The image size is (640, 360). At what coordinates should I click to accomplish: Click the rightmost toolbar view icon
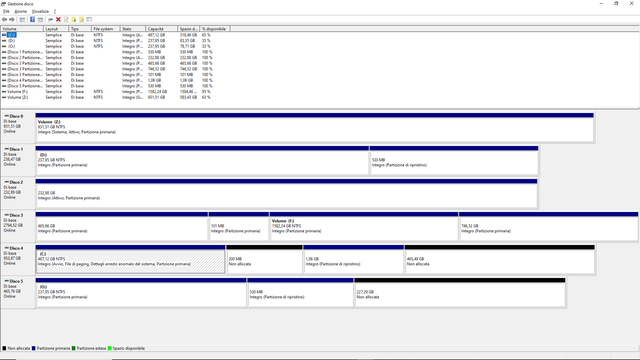89,19
